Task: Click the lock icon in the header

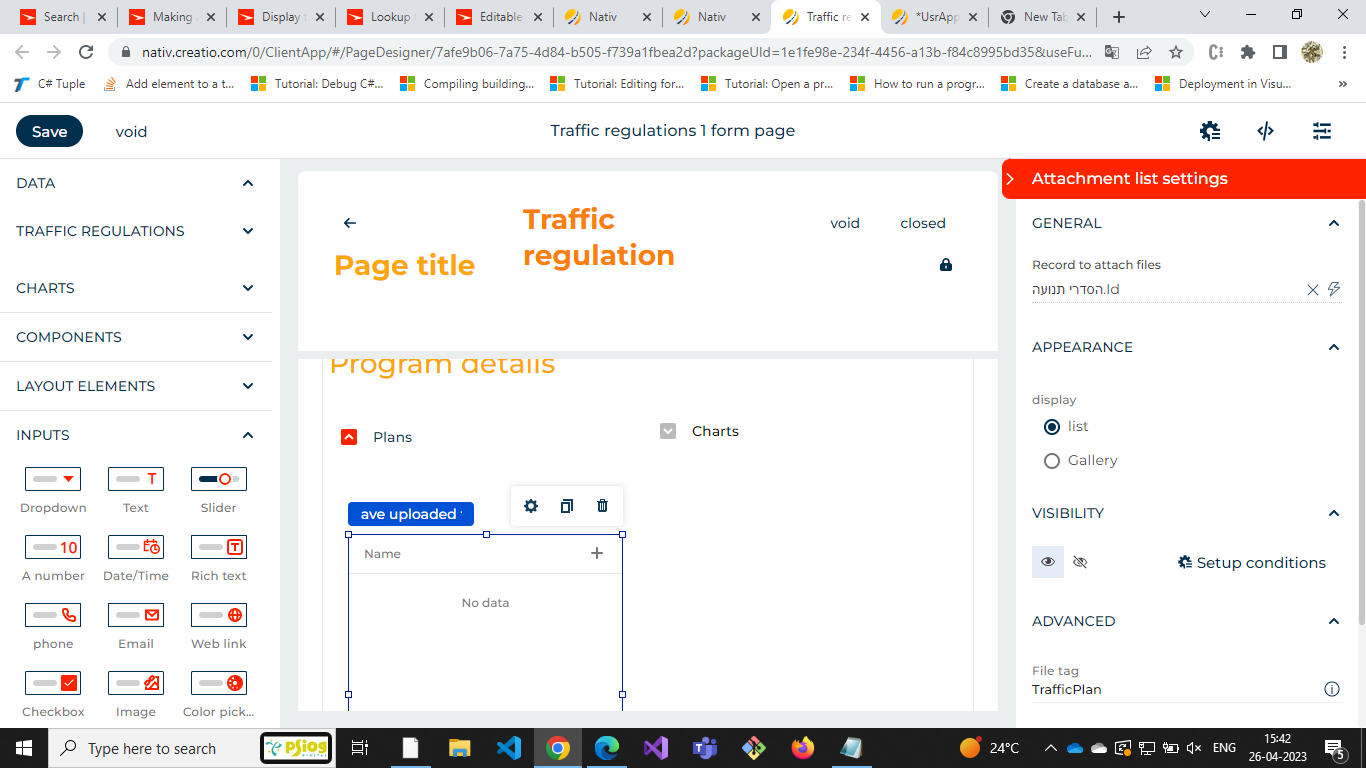Action: click(946, 265)
